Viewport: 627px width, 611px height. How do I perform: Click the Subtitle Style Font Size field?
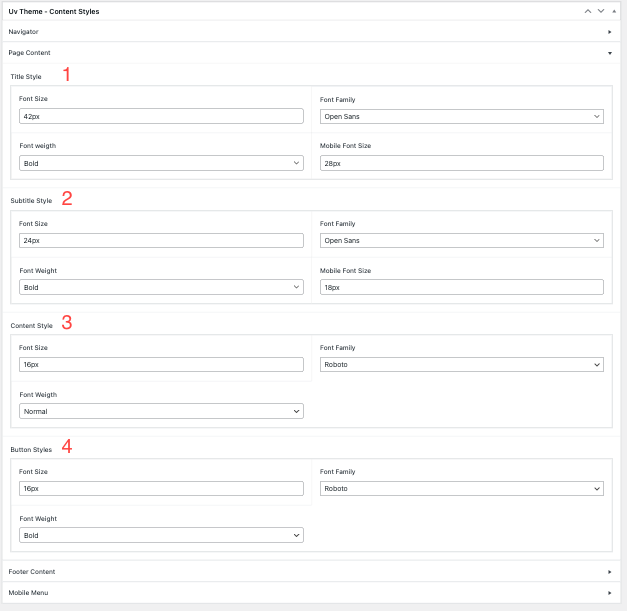tap(161, 240)
